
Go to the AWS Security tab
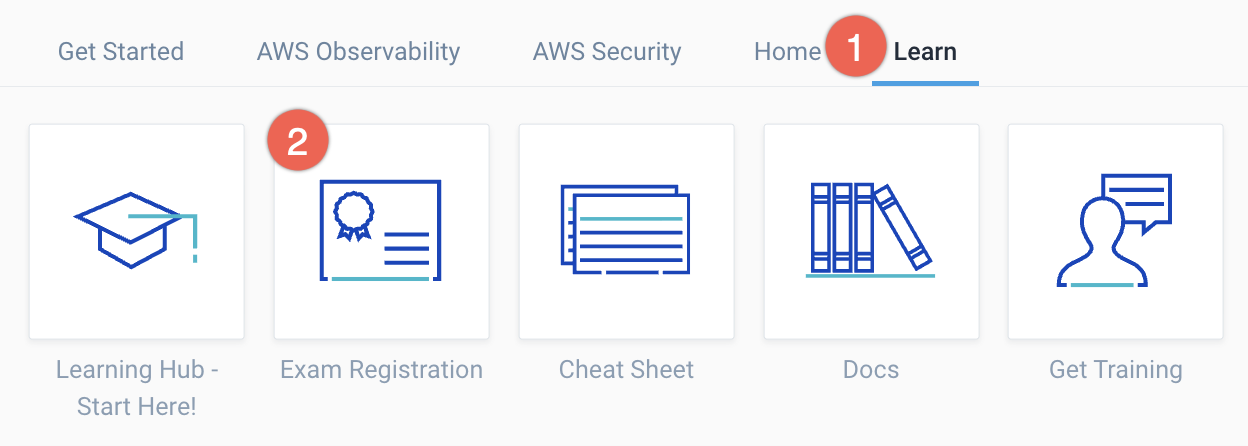point(607,51)
